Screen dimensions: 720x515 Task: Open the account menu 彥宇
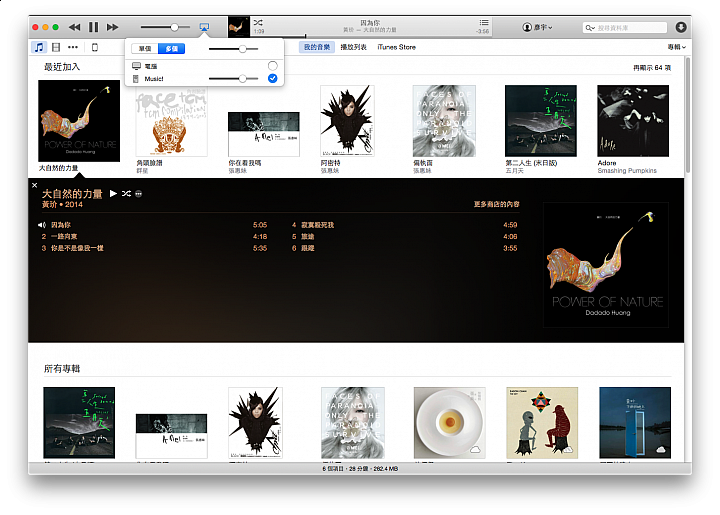coord(537,27)
